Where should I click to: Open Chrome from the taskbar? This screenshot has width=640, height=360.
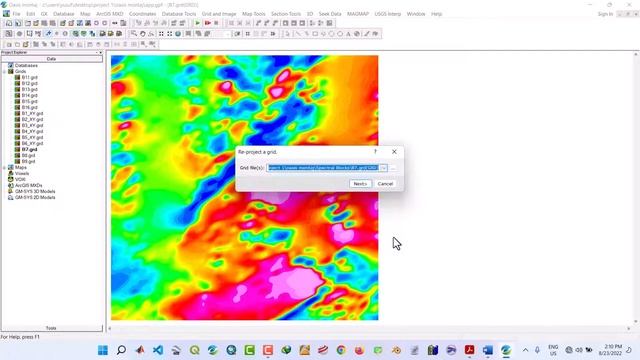(x=341, y=350)
